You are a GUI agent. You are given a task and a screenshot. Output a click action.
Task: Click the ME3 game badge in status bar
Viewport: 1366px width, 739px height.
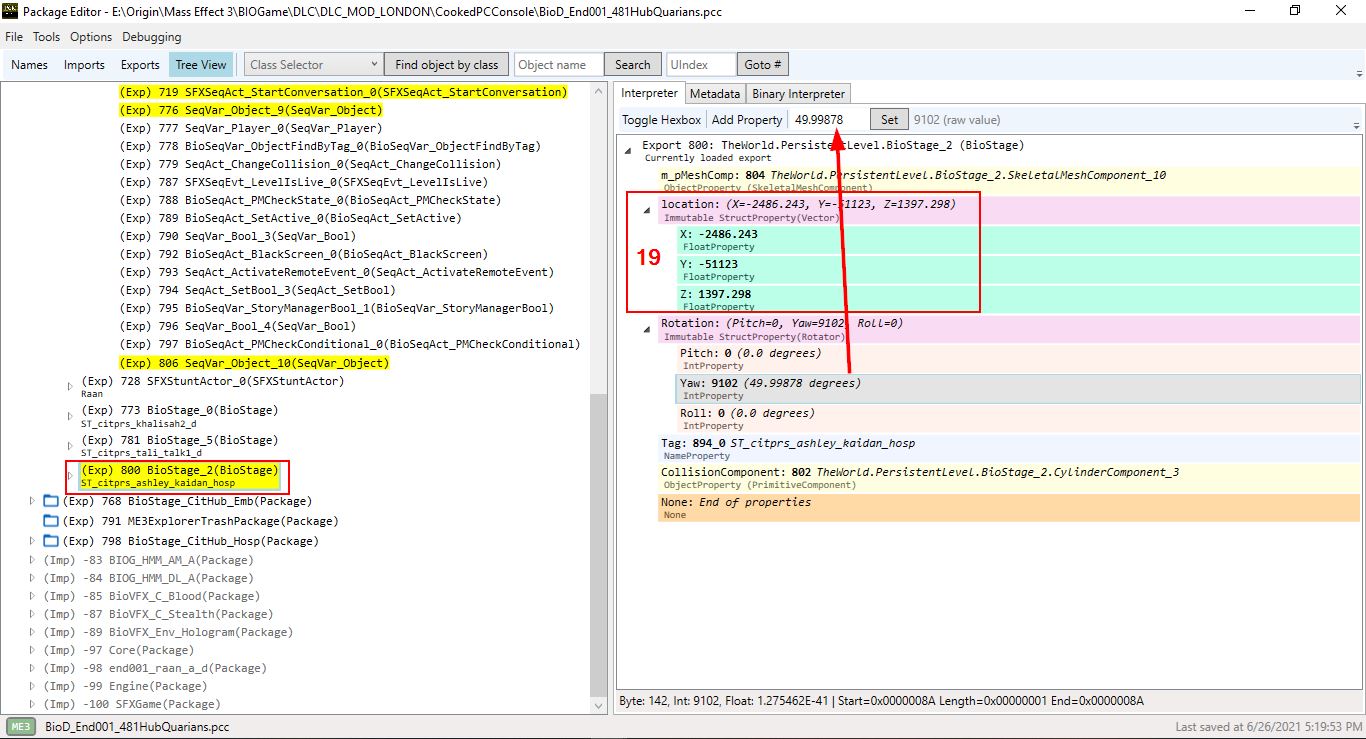coord(21,727)
